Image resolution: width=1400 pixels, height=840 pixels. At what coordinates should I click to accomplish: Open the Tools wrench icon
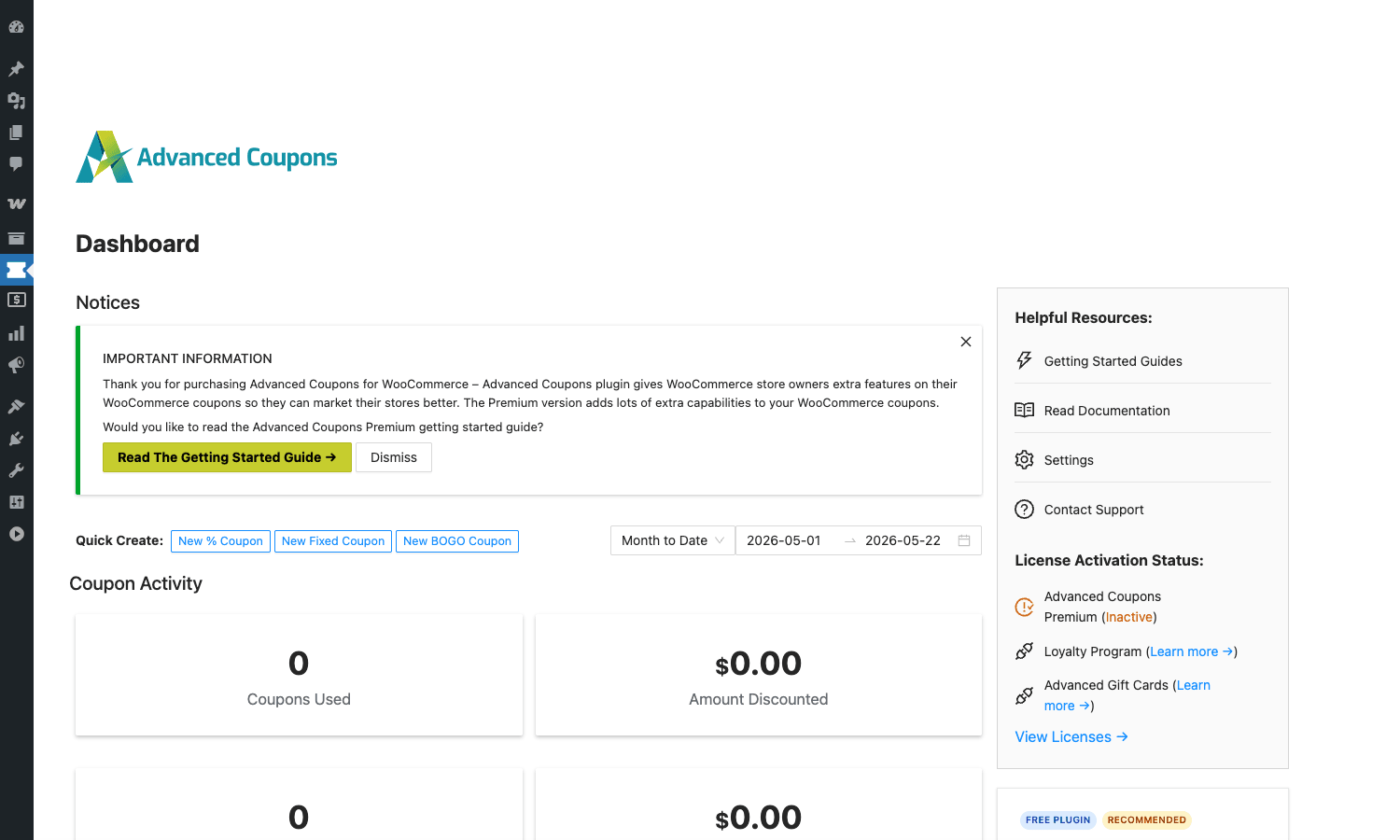point(16,470)
